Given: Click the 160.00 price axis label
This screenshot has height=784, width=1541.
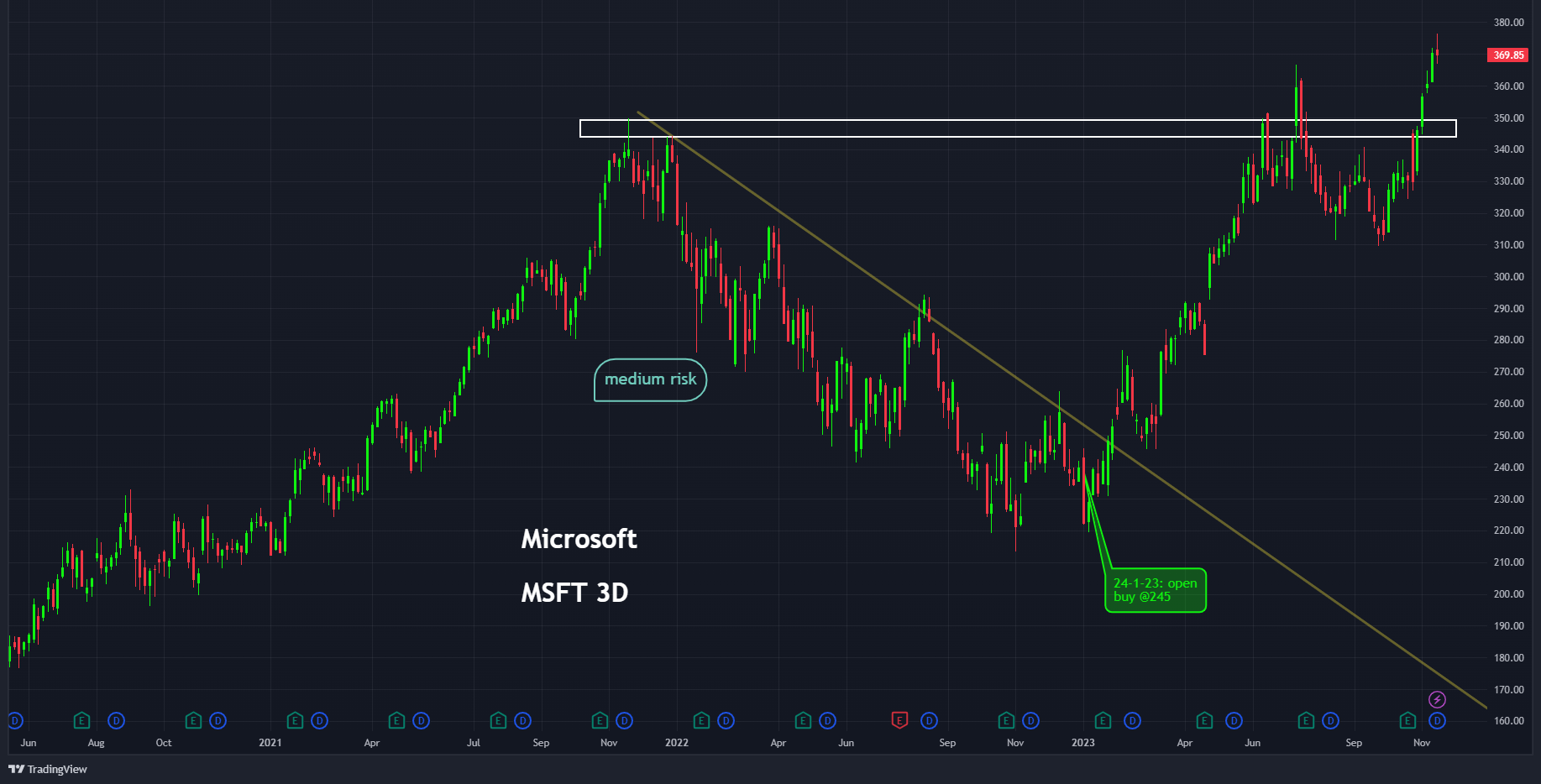Looking at the screenshot, I should click(x=1509, y=721).
